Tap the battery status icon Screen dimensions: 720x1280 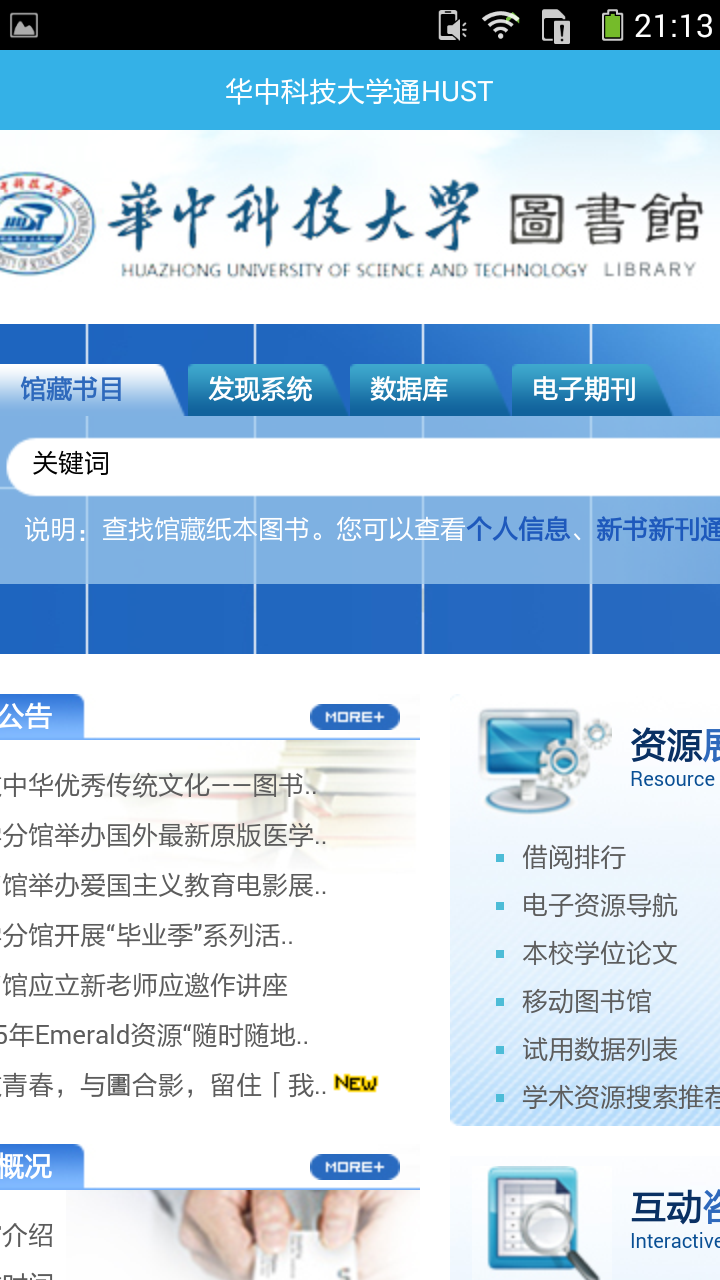coord(612,25)
